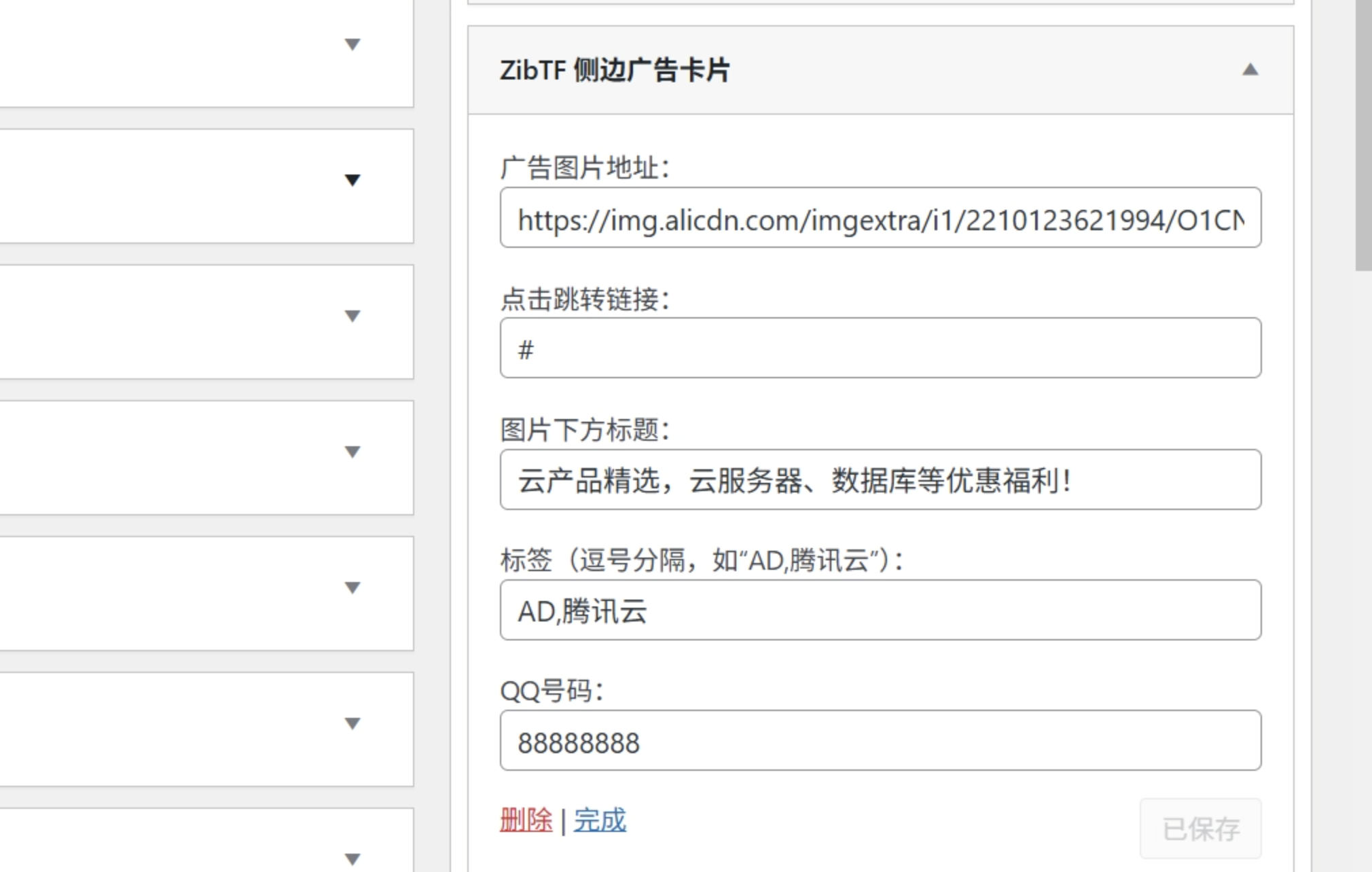Screen dimensions: 1372x872
Task: Collapse the ZibTF 侧边广告卡片 widget arrow
Action: (x=1250, y=70)
